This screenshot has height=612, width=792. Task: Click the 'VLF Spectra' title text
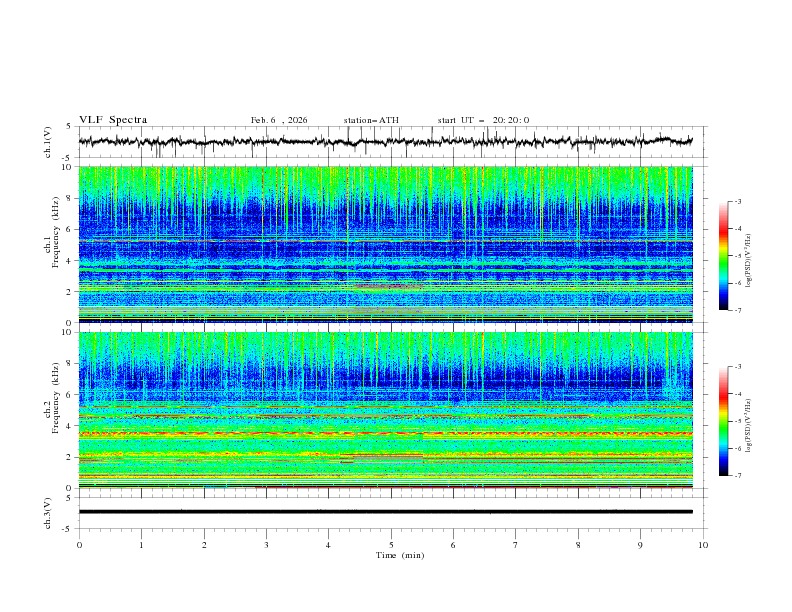coord(113,120)
